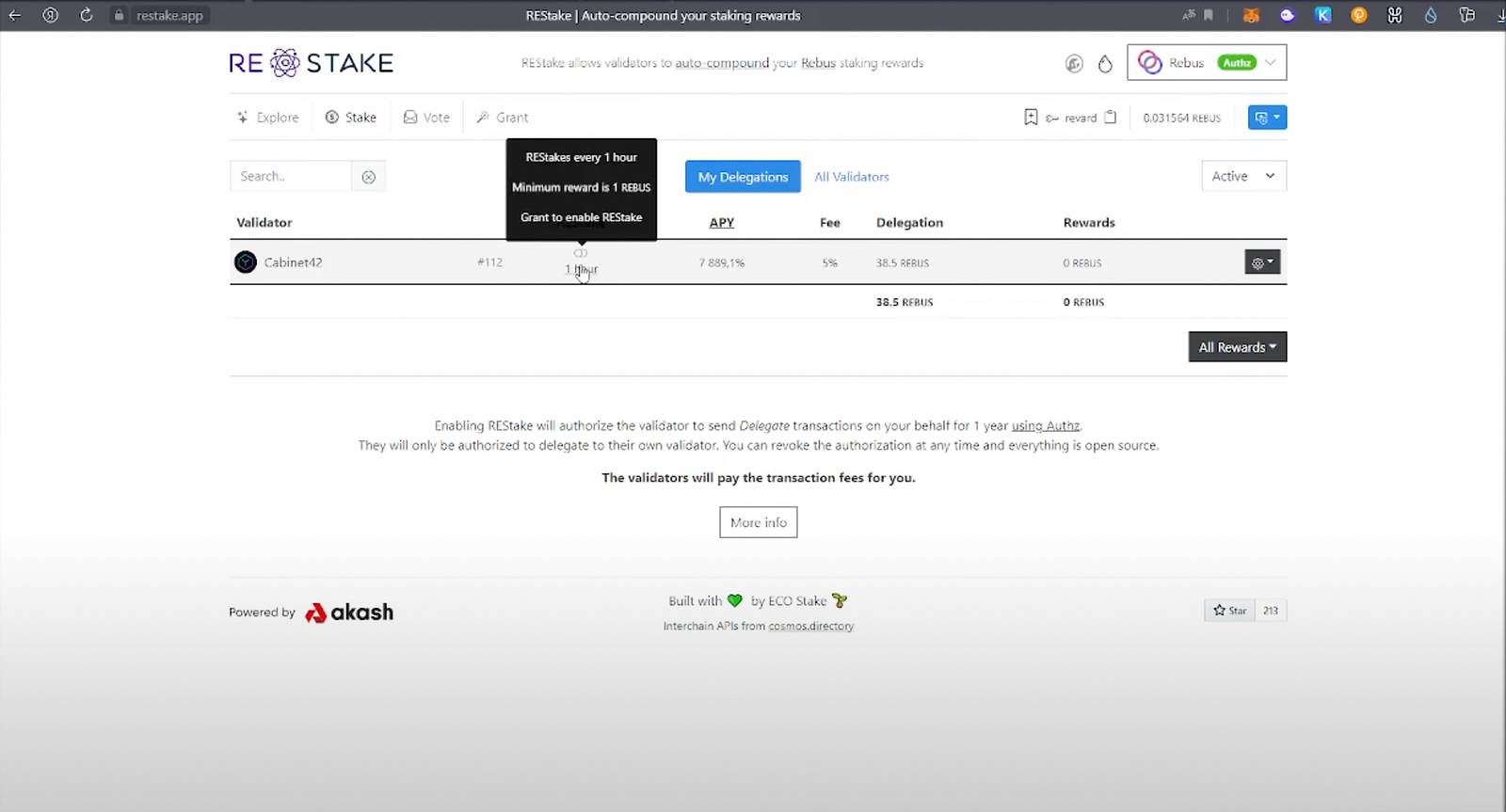Bookmark this page in the browser

[1209, 15]
